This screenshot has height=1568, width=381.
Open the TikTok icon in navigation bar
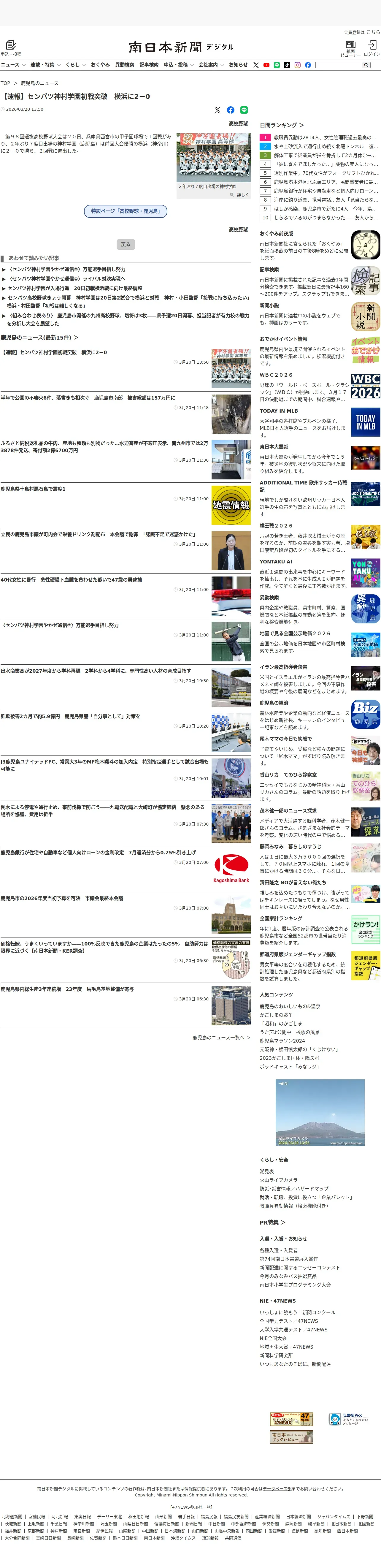[287, 64]
